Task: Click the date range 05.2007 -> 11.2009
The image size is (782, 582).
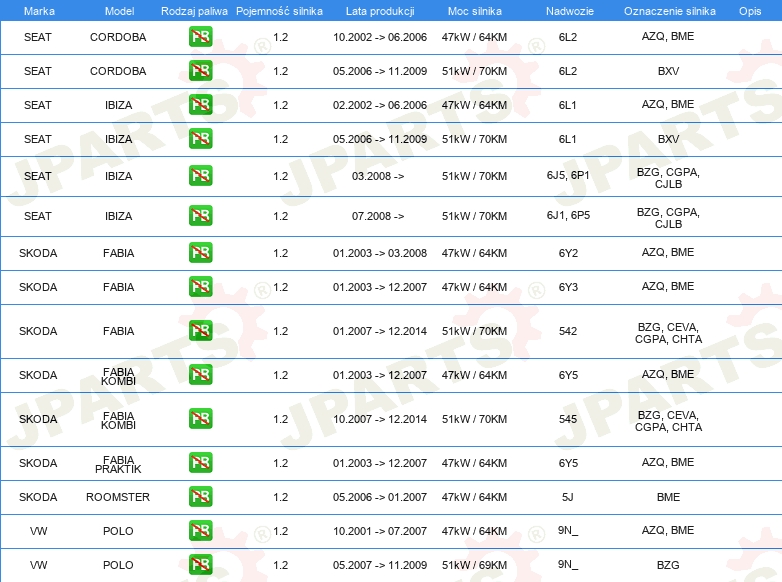Action: click(x=380, y=565)
